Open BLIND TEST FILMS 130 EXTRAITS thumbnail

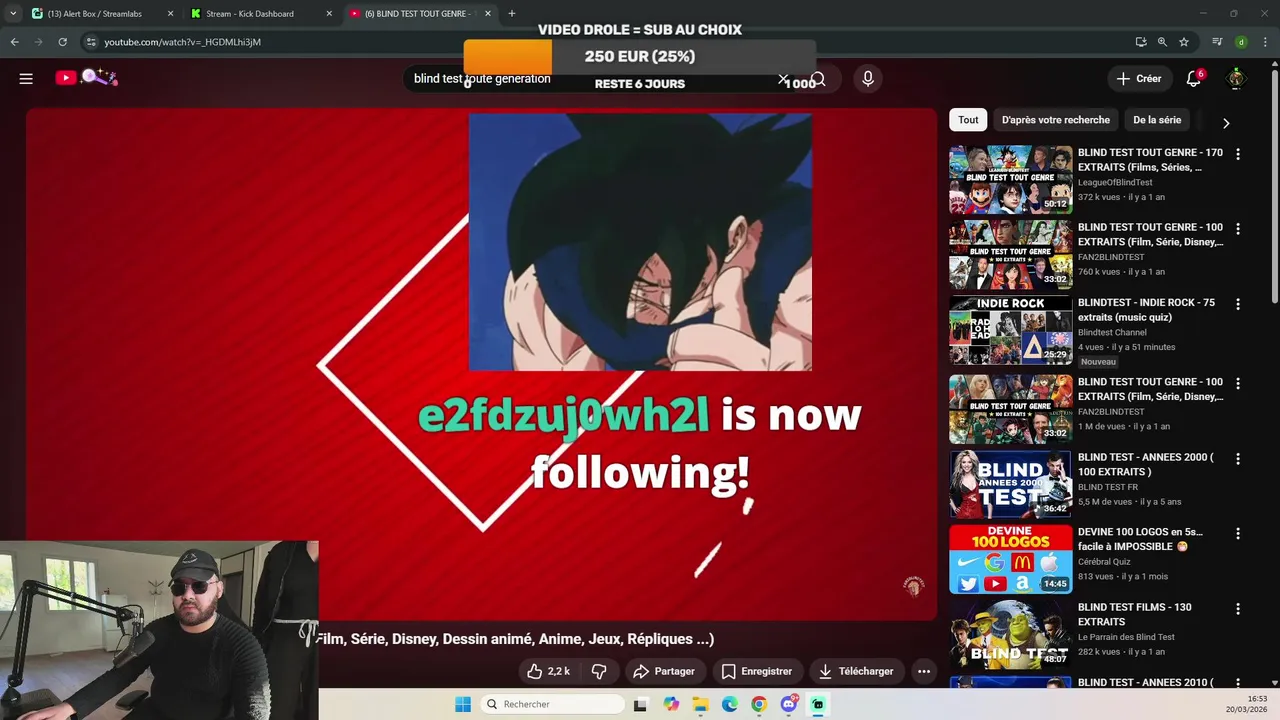click(x=1010, y=634)
